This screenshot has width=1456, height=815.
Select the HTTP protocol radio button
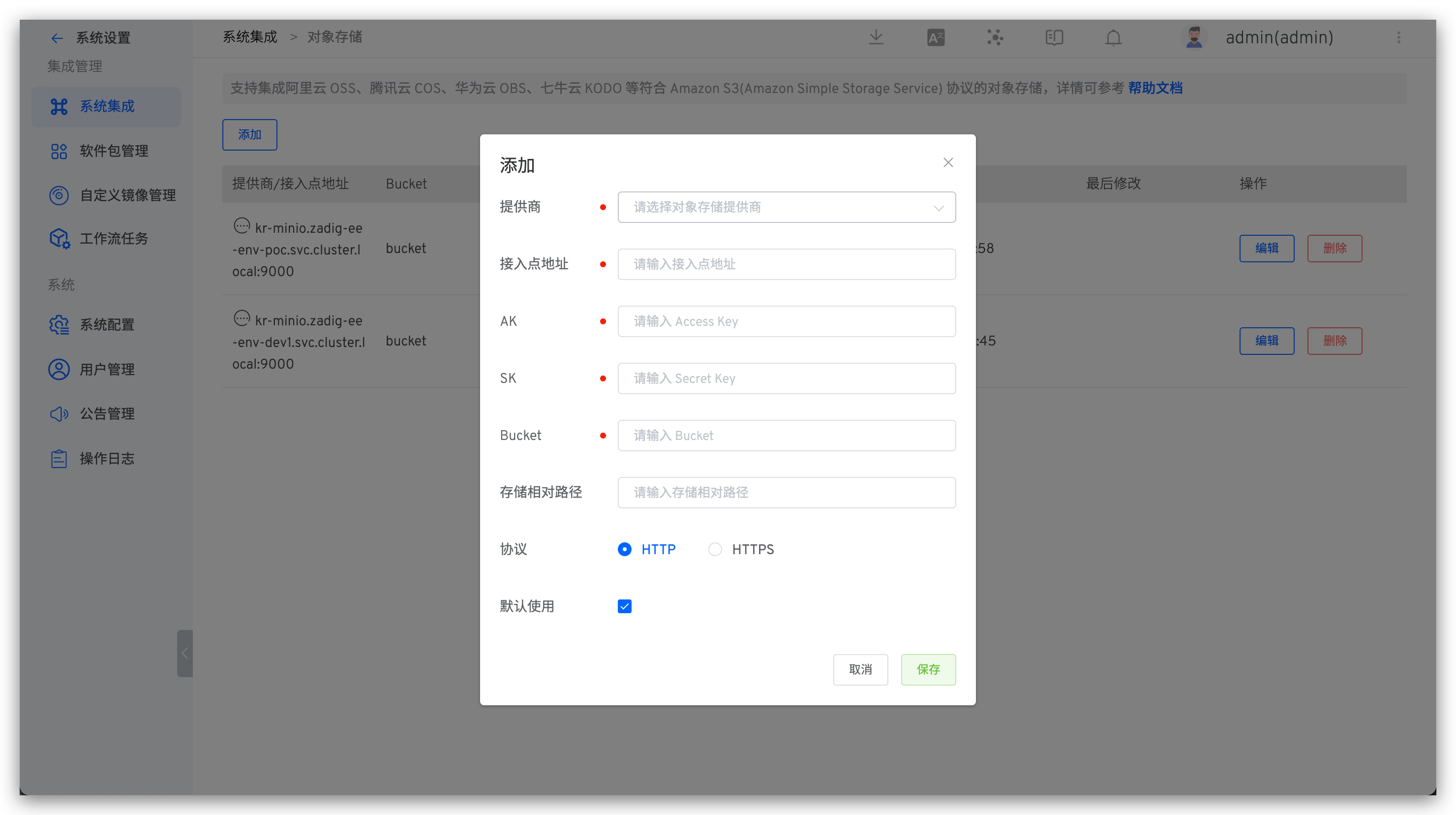[x=624, y=549]
